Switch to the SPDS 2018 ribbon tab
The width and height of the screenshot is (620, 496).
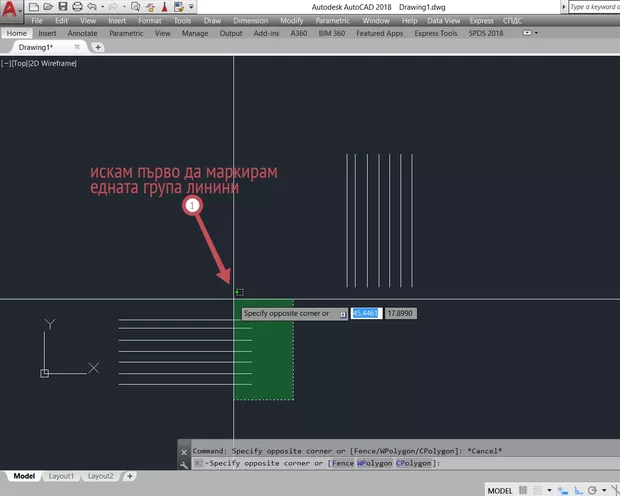pos(486,33)
